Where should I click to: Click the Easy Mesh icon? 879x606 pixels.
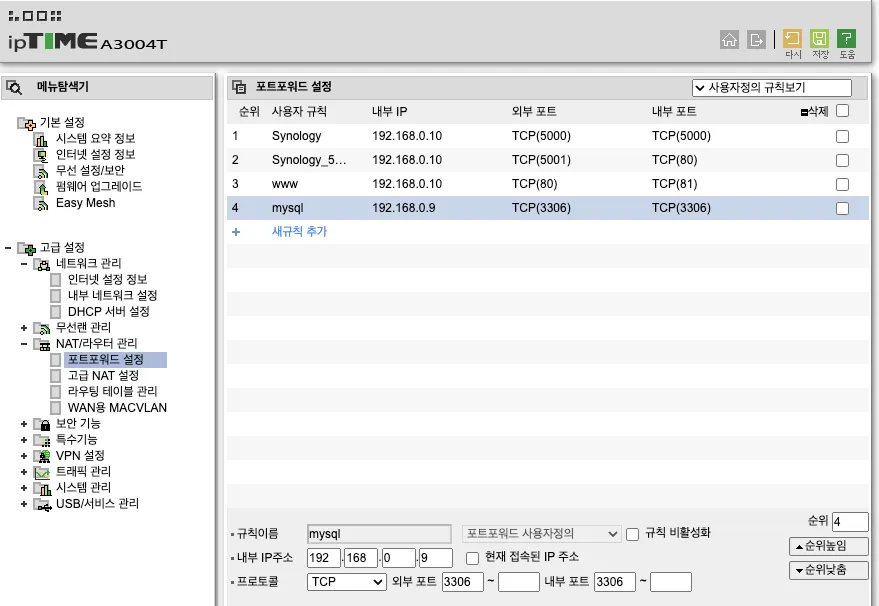coord(42,203)
